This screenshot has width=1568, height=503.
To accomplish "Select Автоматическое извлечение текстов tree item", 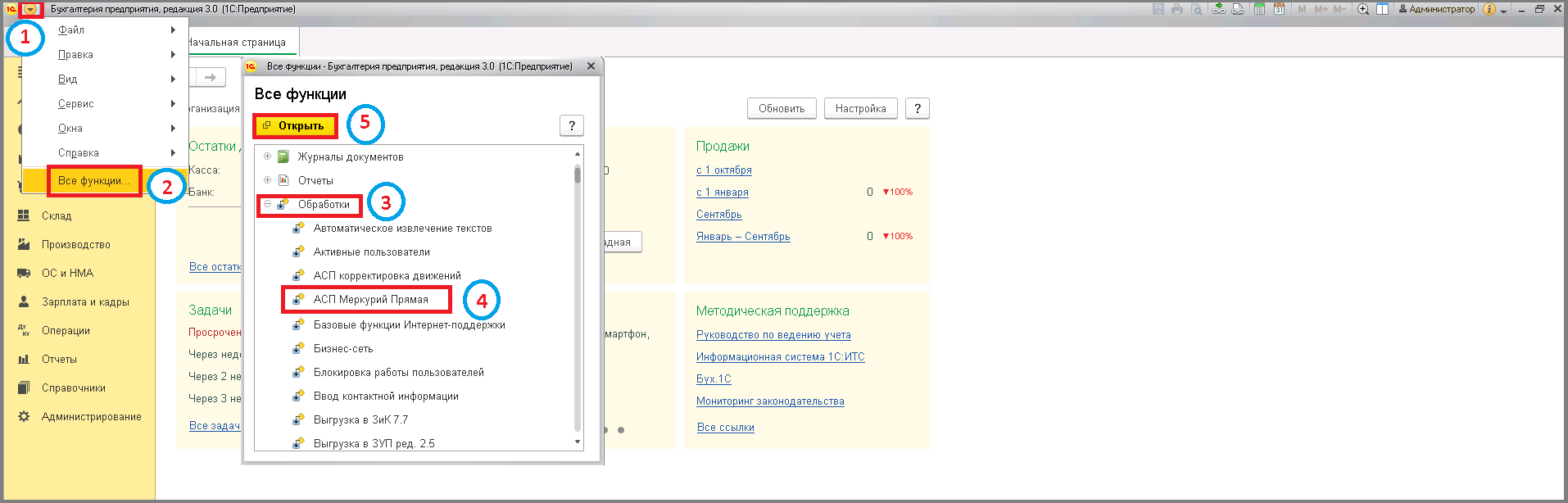I will 403,229.
